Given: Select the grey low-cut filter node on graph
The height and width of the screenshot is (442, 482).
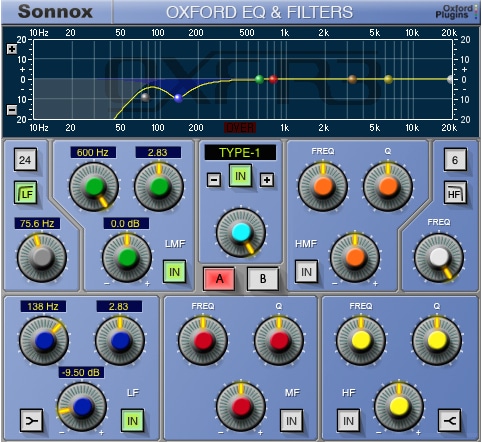Looking at the screenshot, I should tap(145, 97).
